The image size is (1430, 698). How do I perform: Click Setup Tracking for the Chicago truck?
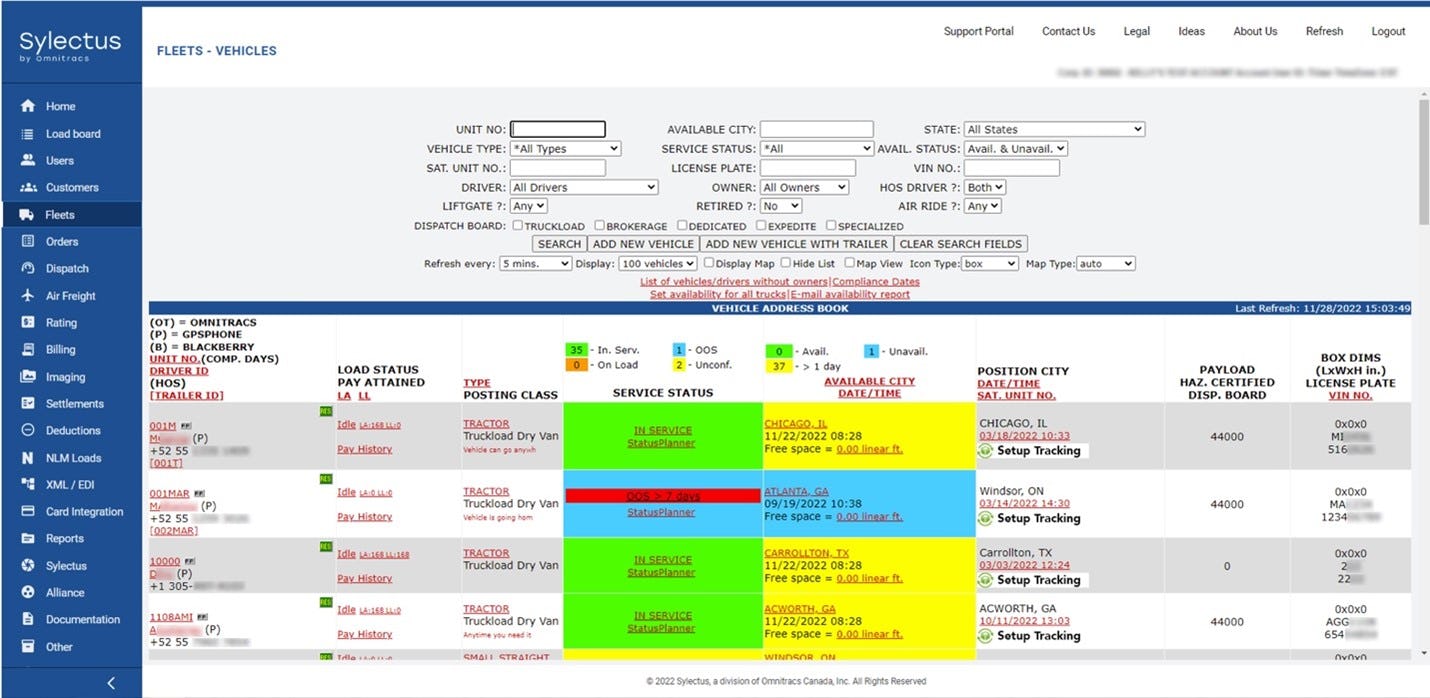tap(1029, 450)
